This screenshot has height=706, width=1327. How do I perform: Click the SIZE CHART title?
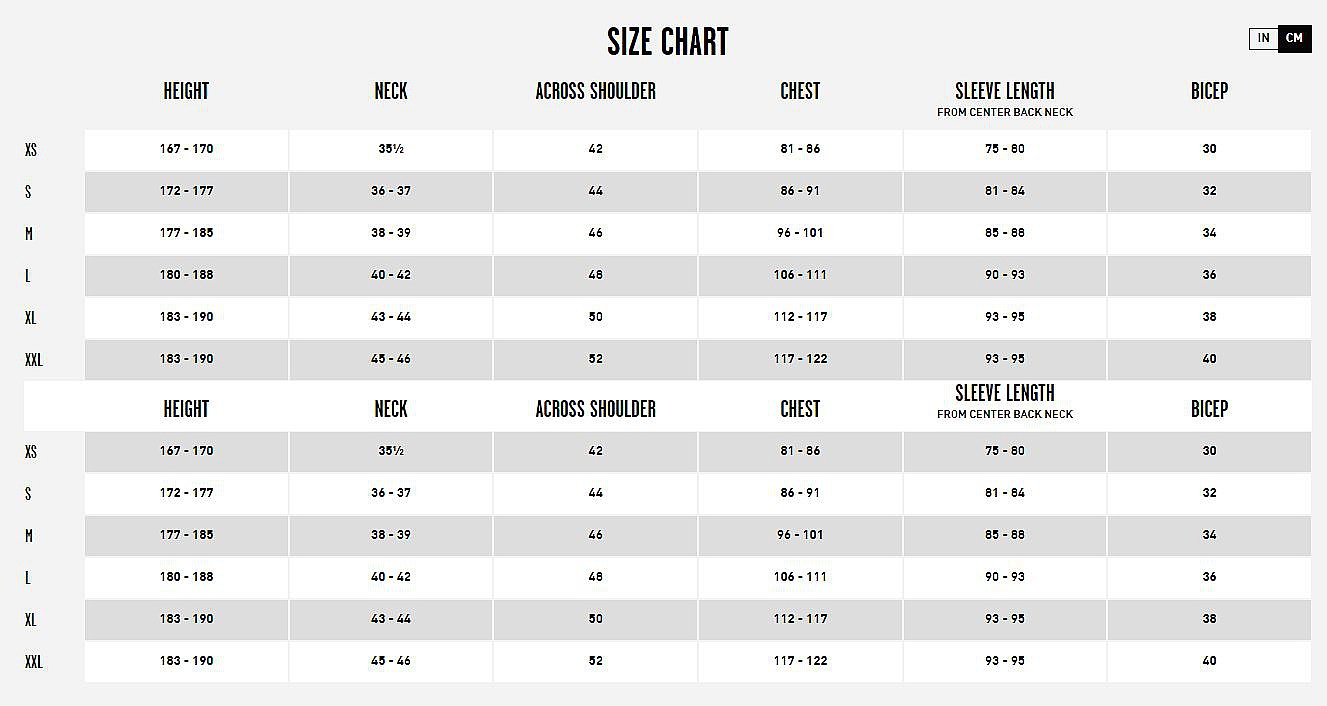[668, 42]
